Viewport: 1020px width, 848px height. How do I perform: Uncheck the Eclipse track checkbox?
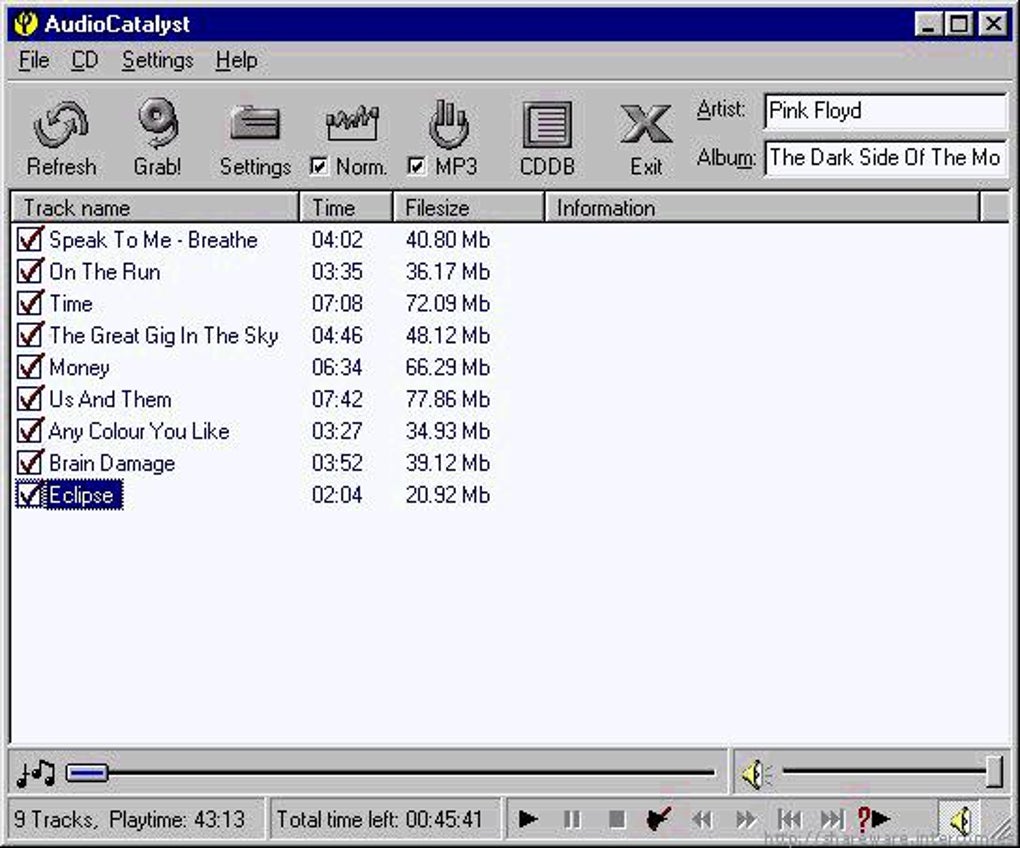coord(29,494)
